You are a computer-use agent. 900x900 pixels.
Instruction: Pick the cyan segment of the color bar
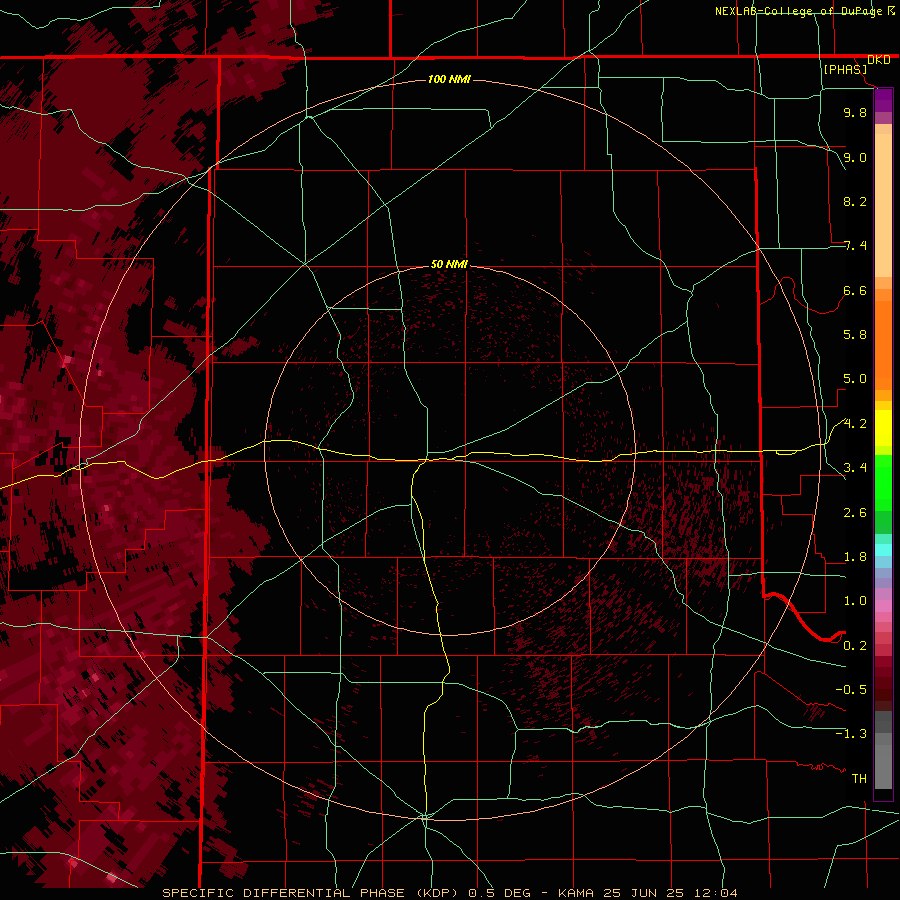tap(883, 549)
